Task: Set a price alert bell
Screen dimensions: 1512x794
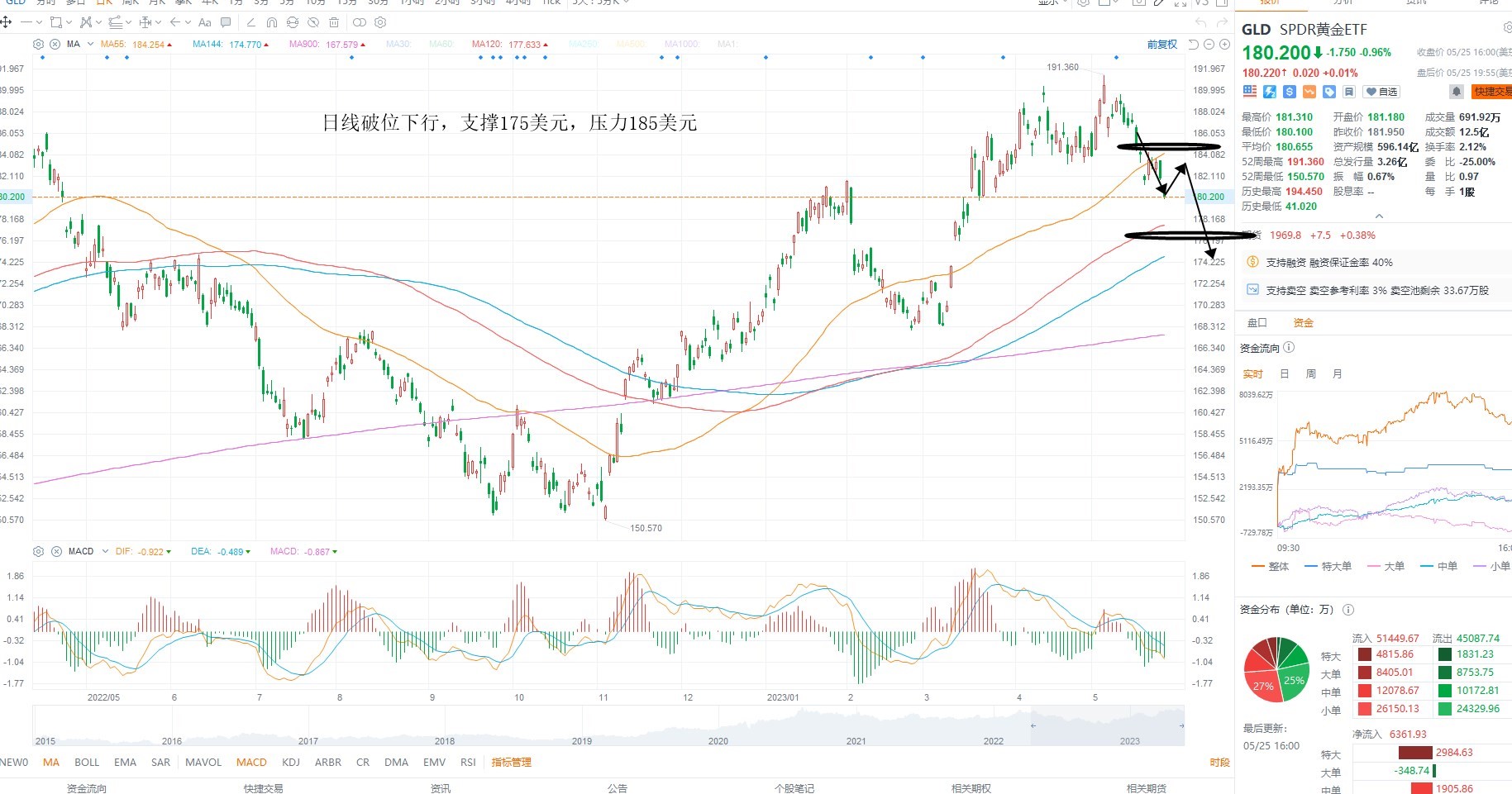Action: click(x=1457, y=92)
